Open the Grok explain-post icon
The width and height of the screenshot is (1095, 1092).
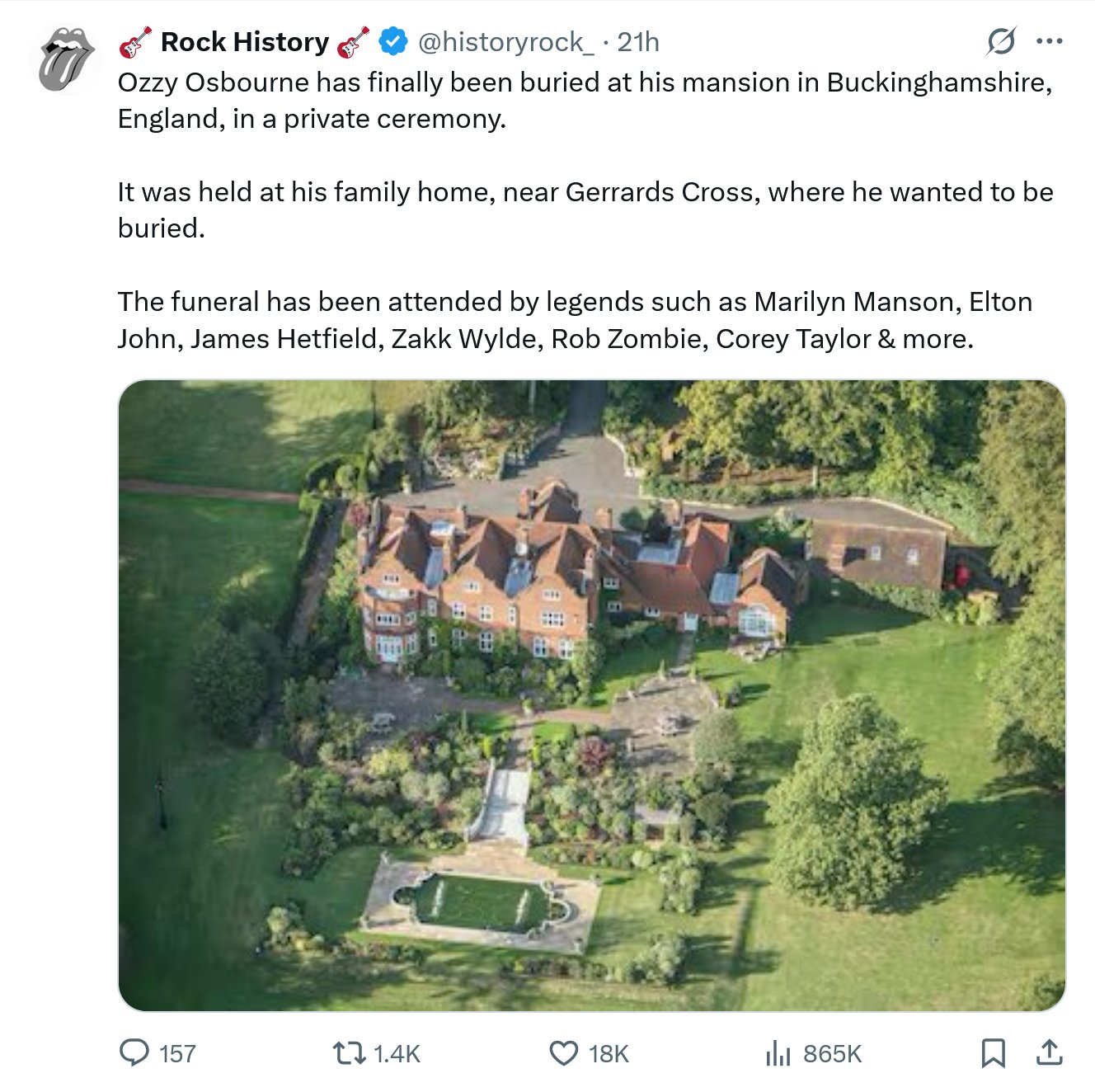(1001, 41)
